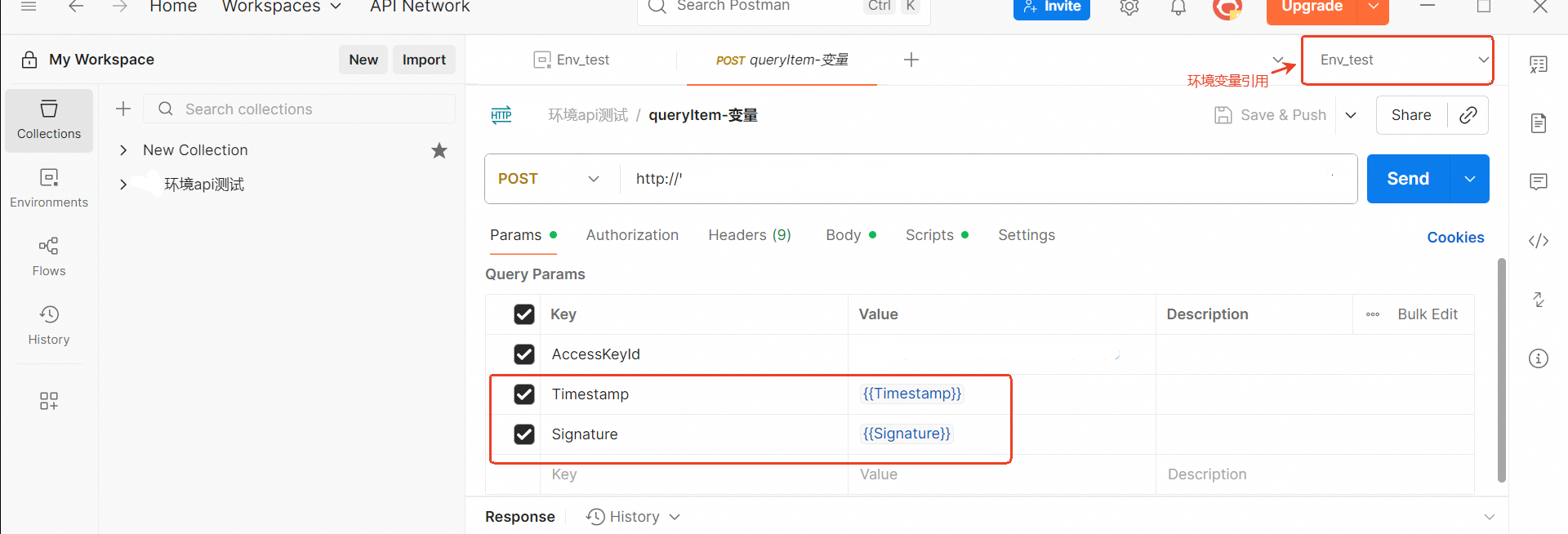Open the configure sidebar grid icon
Viewport: 1568px width, 534px height.
[49, 401]
